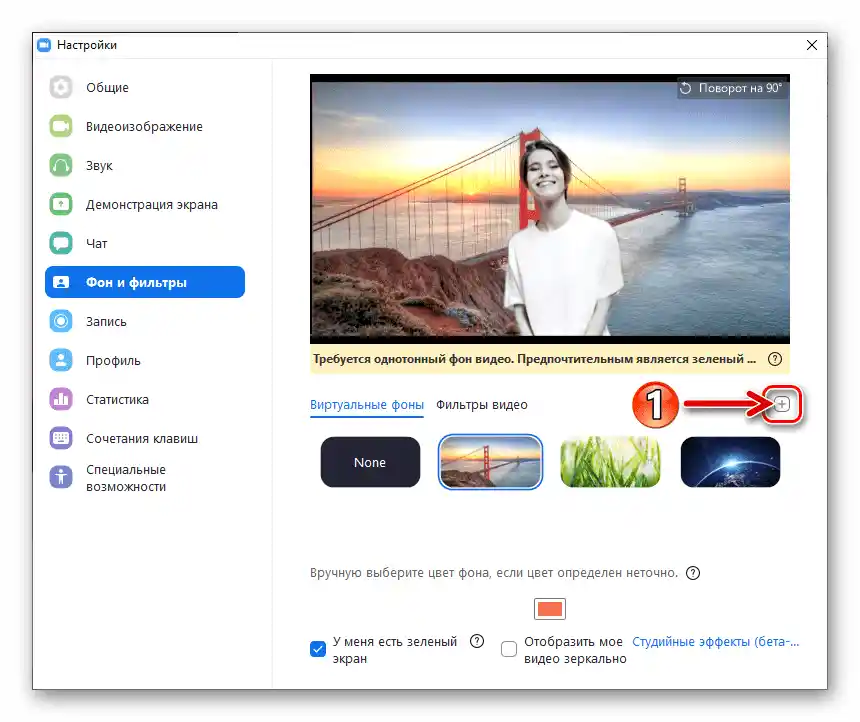
Task: Choose the green grass background thumbnail
Action: pyautogui.click(x=610, y=462)
